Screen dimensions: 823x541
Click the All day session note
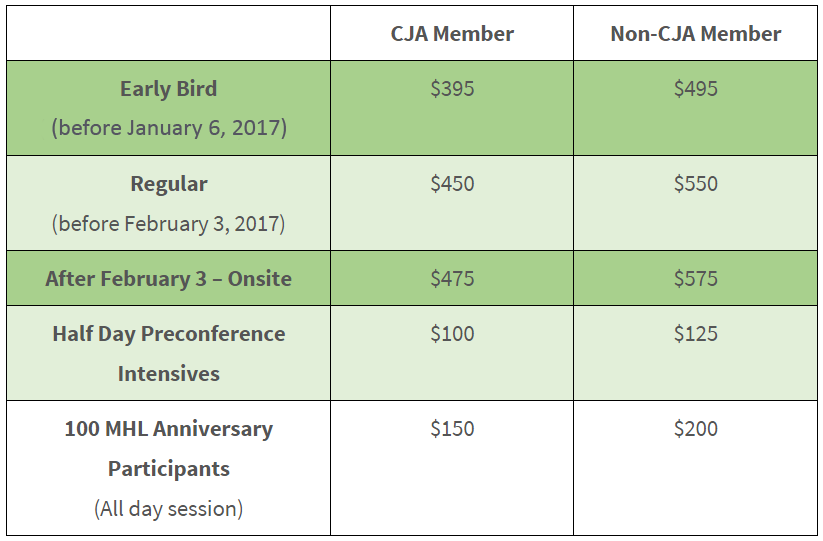pos(168,508)
